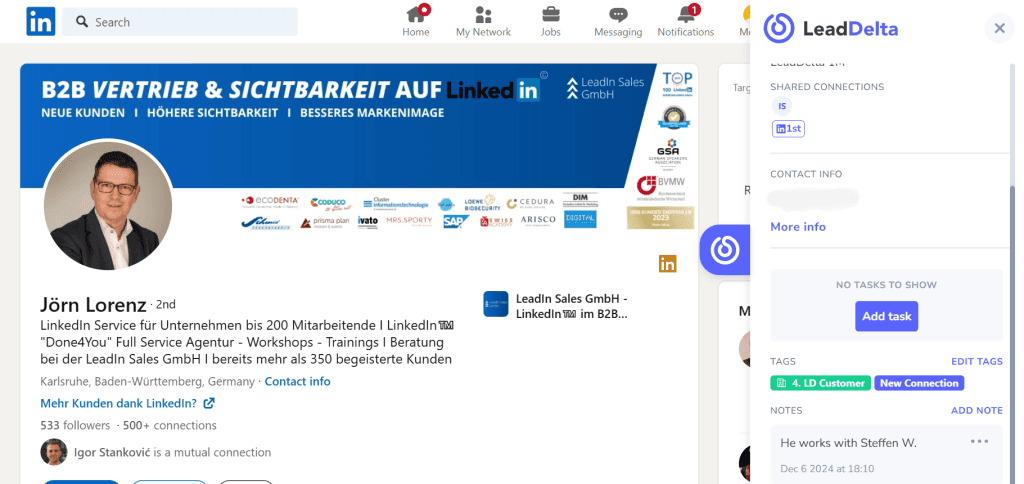Image resolution: width=1024 pixels, height=484 pixels.
Task: Open My Network icon
Action: tap(483, 14)
